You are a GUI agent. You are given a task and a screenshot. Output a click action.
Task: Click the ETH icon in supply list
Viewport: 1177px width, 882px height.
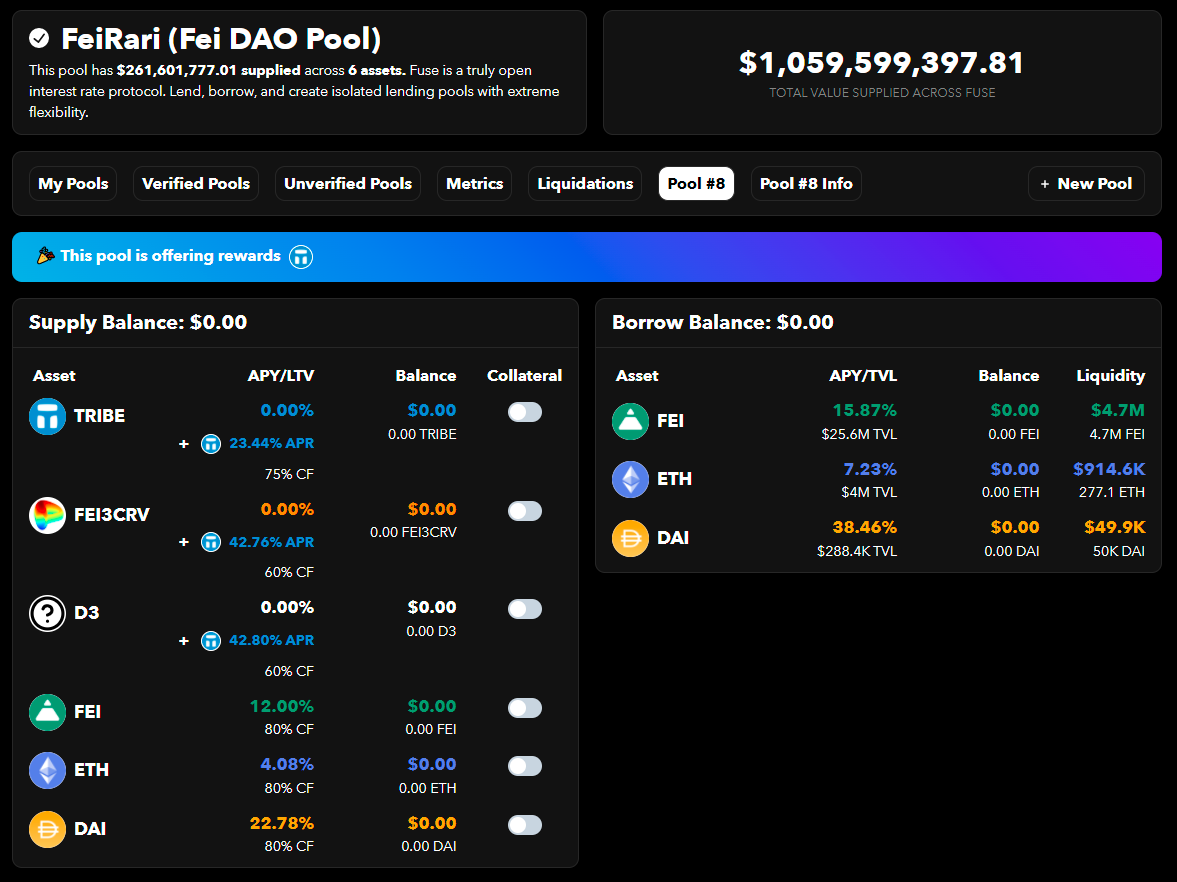pos(47,770)
